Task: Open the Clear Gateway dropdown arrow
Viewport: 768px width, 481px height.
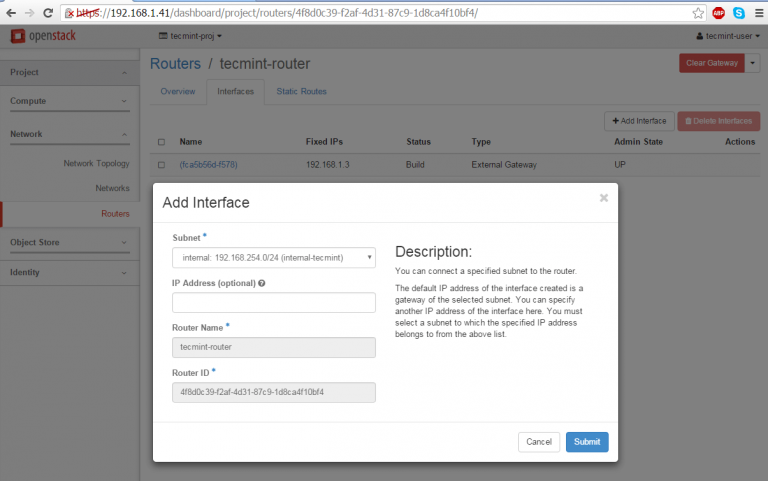Action: coord(752,63)
